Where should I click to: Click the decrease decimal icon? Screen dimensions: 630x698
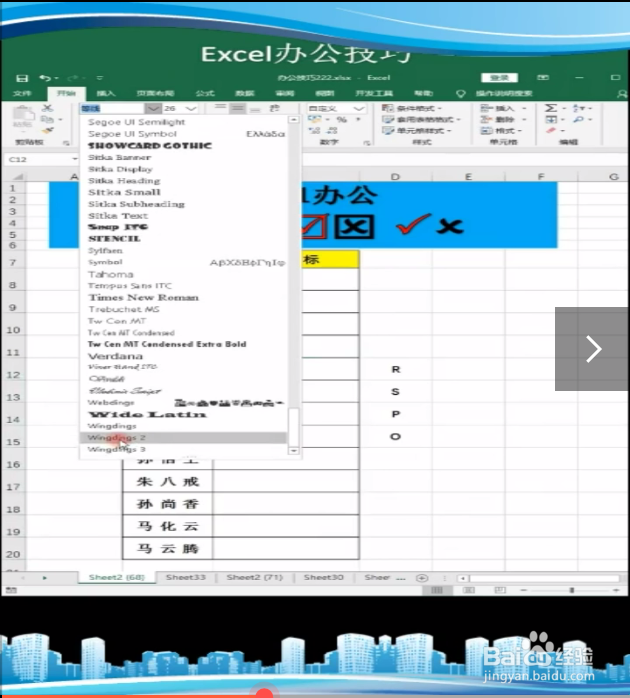coord(331,130)
